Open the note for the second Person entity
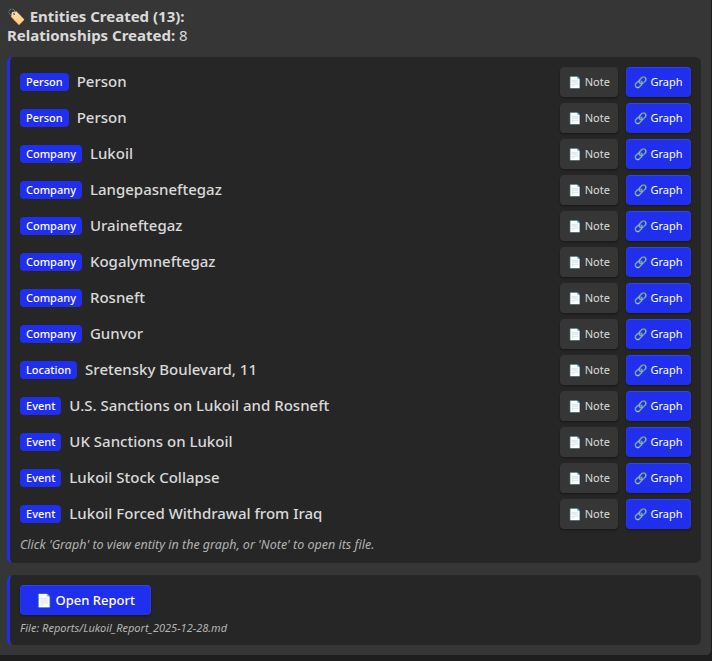Image resolution: width=712 pixels, height=661 pixels. pyautogui.click(x=588, y=118)
